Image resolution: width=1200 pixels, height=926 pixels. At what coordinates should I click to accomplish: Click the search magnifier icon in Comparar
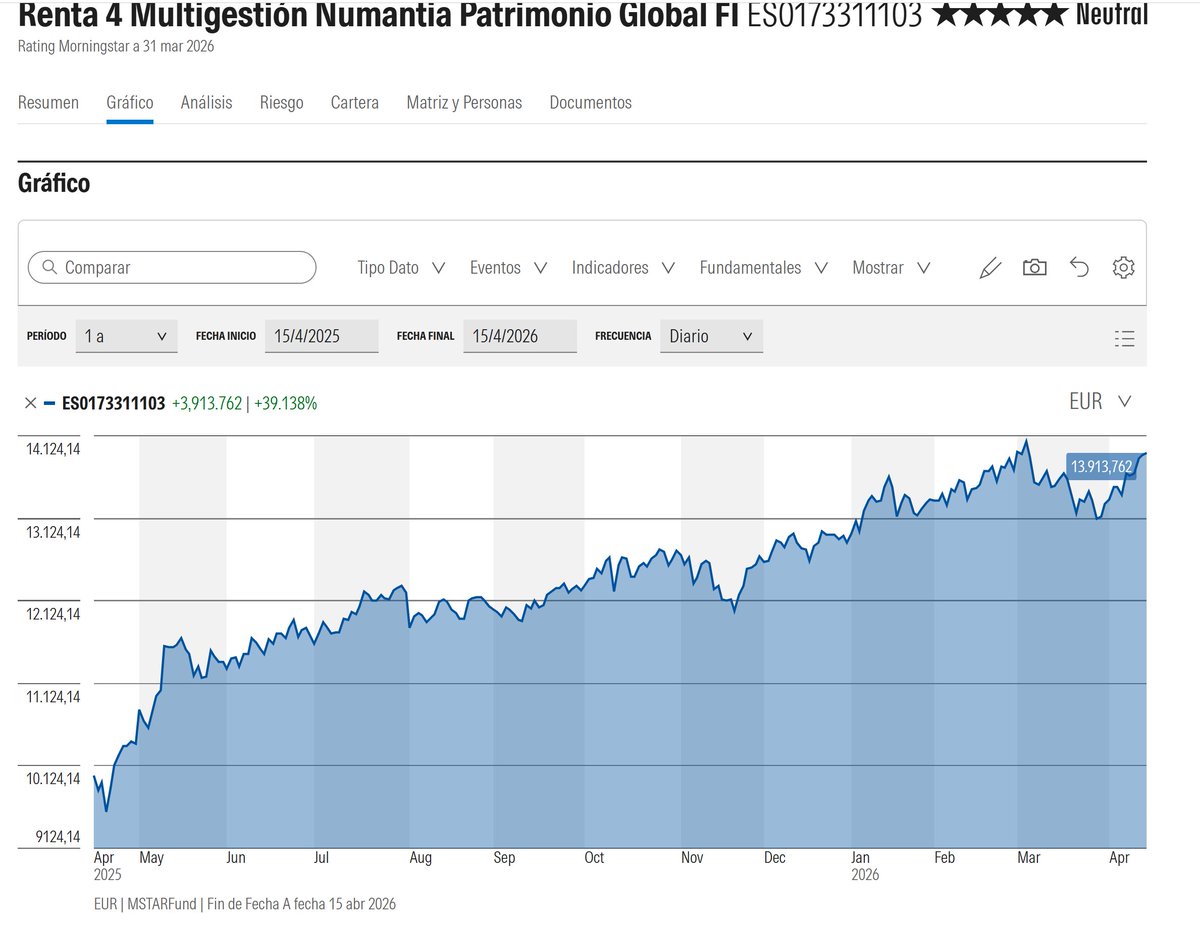pos(48,268)
